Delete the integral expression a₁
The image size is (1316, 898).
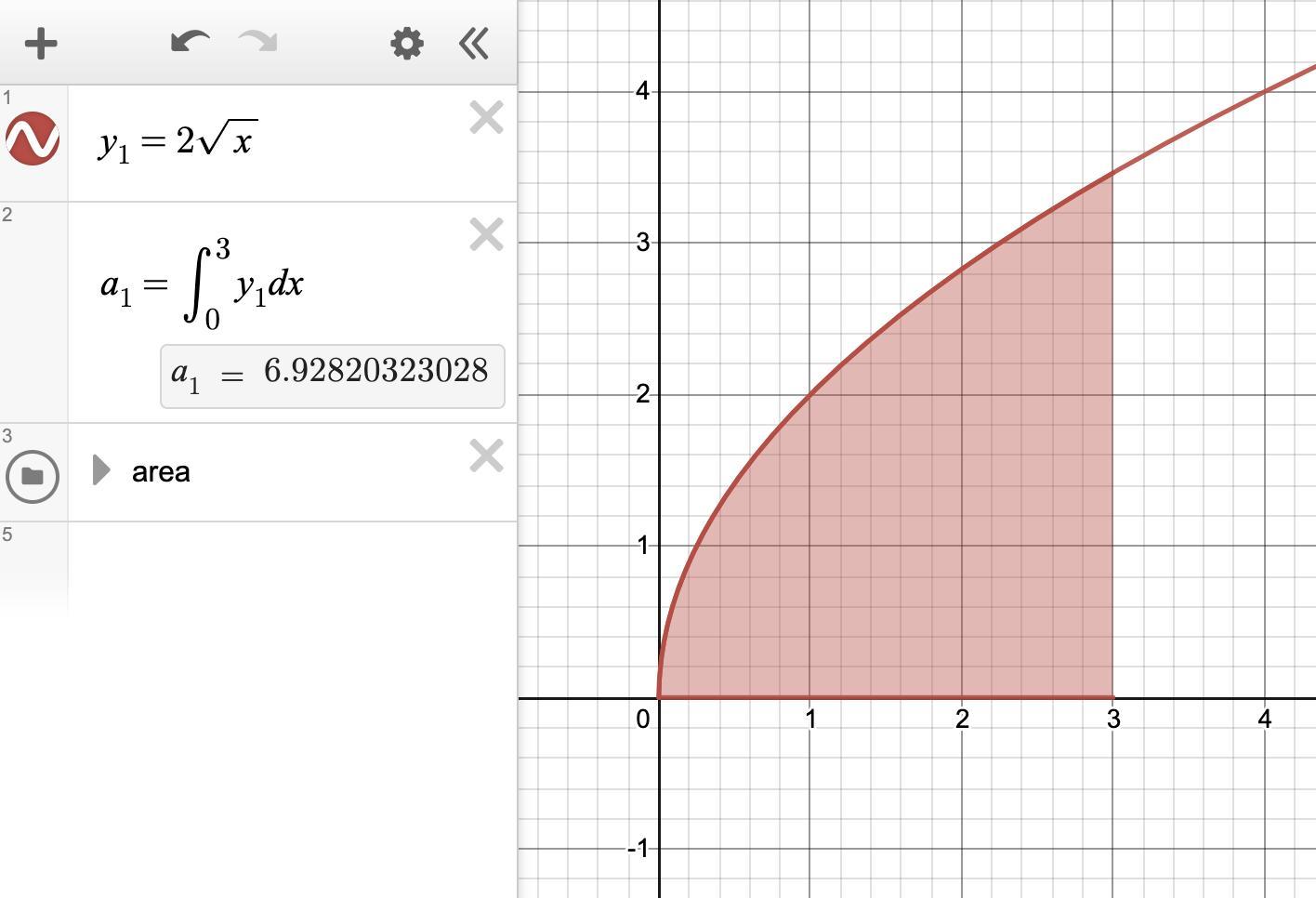[487, 235]
